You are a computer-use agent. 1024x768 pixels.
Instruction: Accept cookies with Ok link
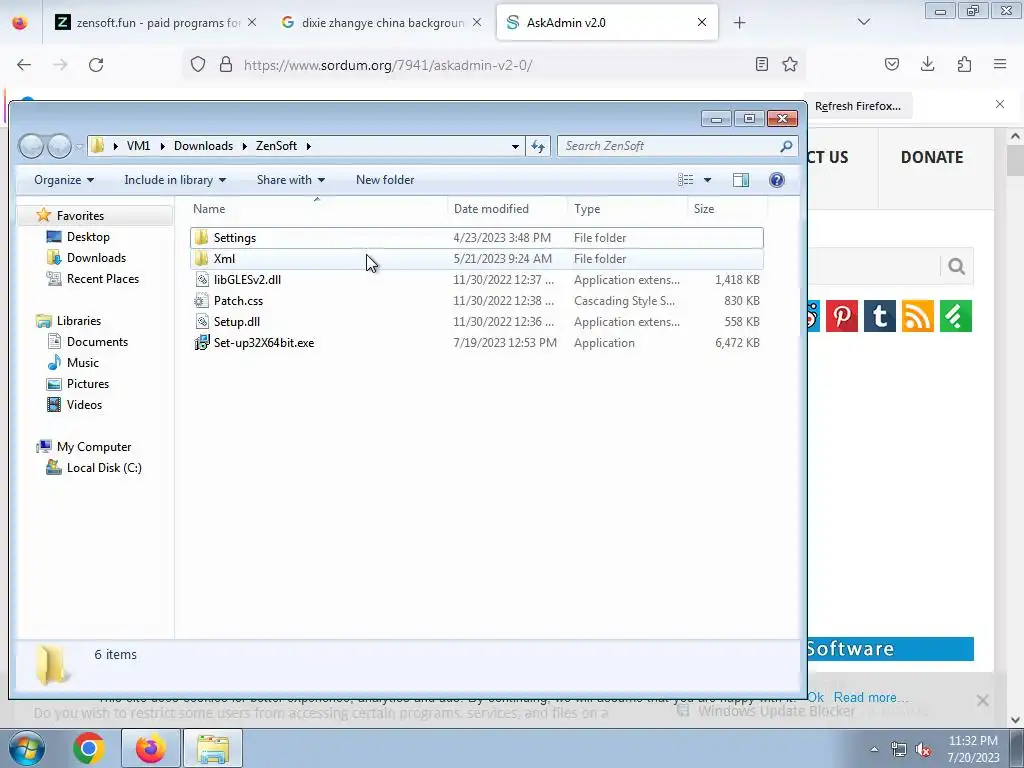(816, 697)
